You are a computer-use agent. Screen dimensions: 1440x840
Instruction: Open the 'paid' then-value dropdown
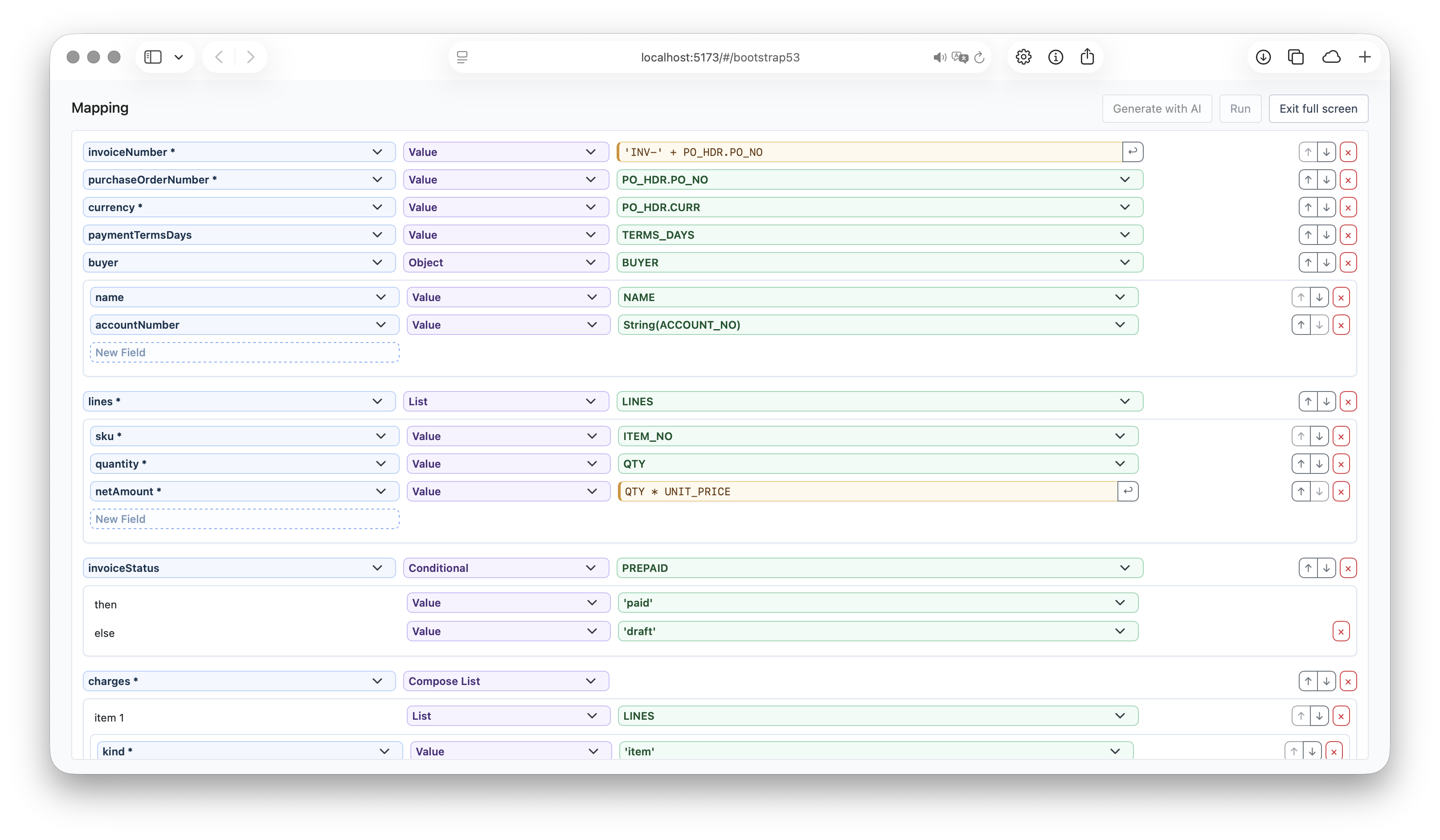click(878, 603)
